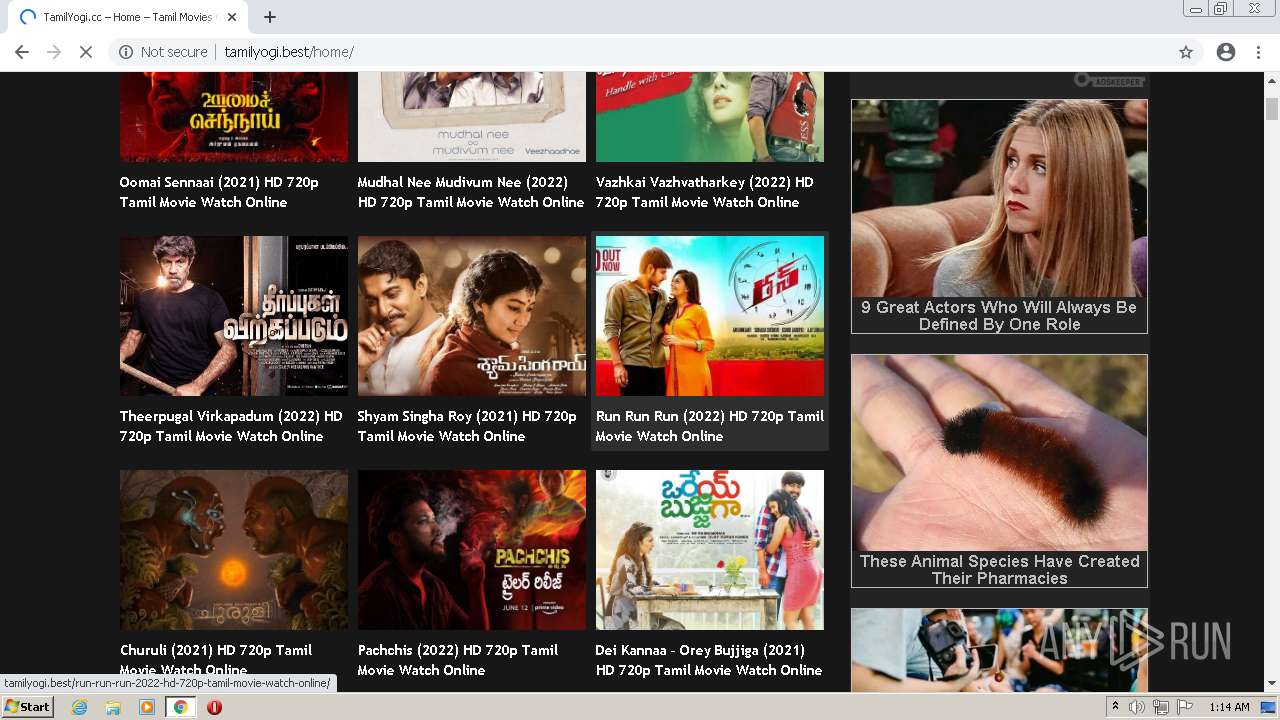The width and height of the screenshot is (1280, 720).
Task: Open Shyam Singha Roy (2021) title link
Action: pos(467,426)
